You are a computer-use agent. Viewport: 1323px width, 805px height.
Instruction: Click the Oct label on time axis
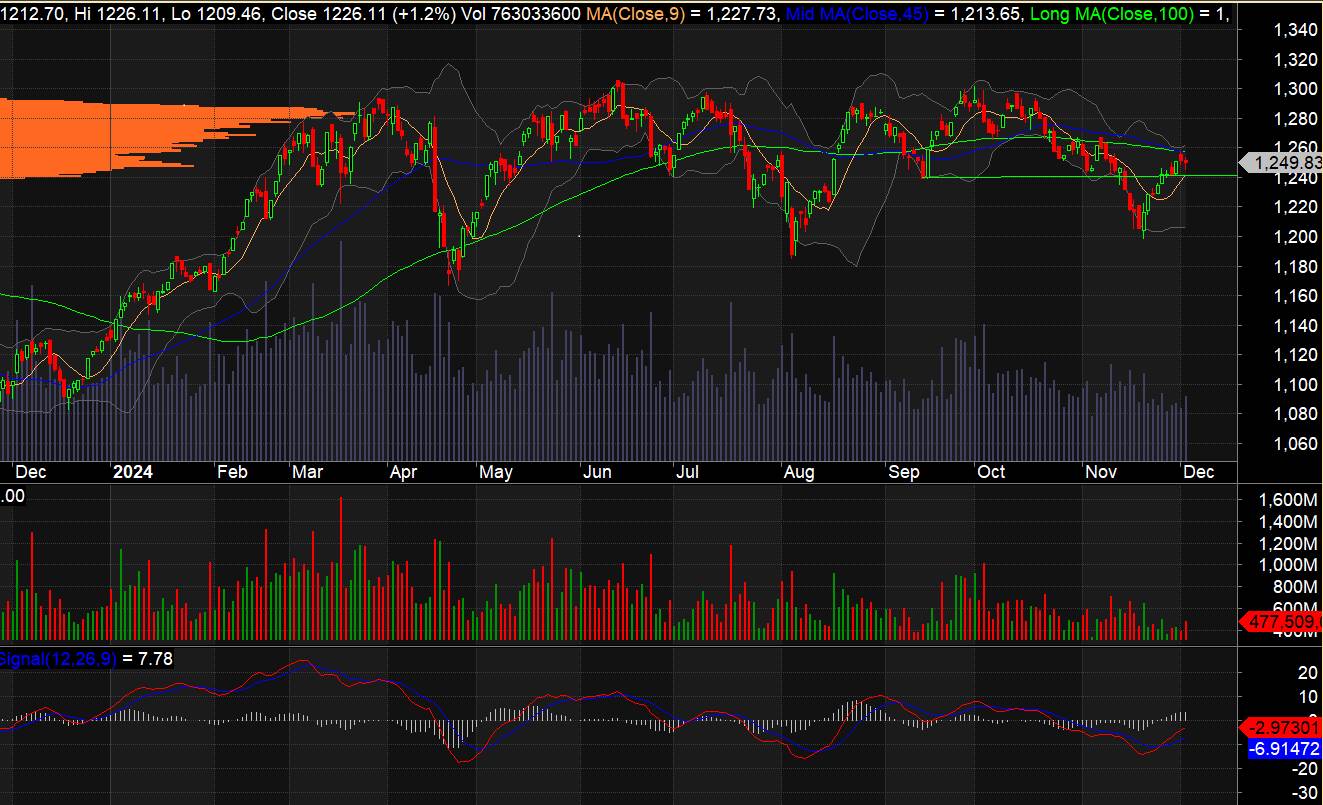[991, 472]
